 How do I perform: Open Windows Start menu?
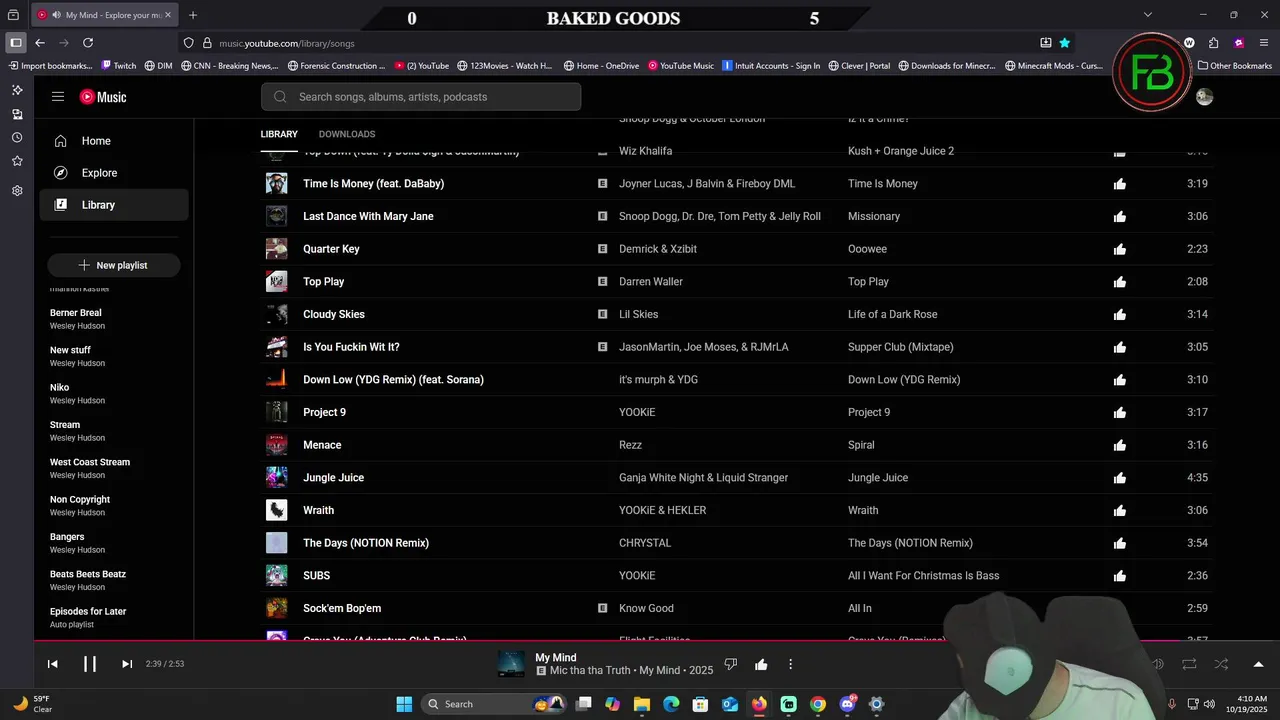pyautogui.click(x=404, y=704)
